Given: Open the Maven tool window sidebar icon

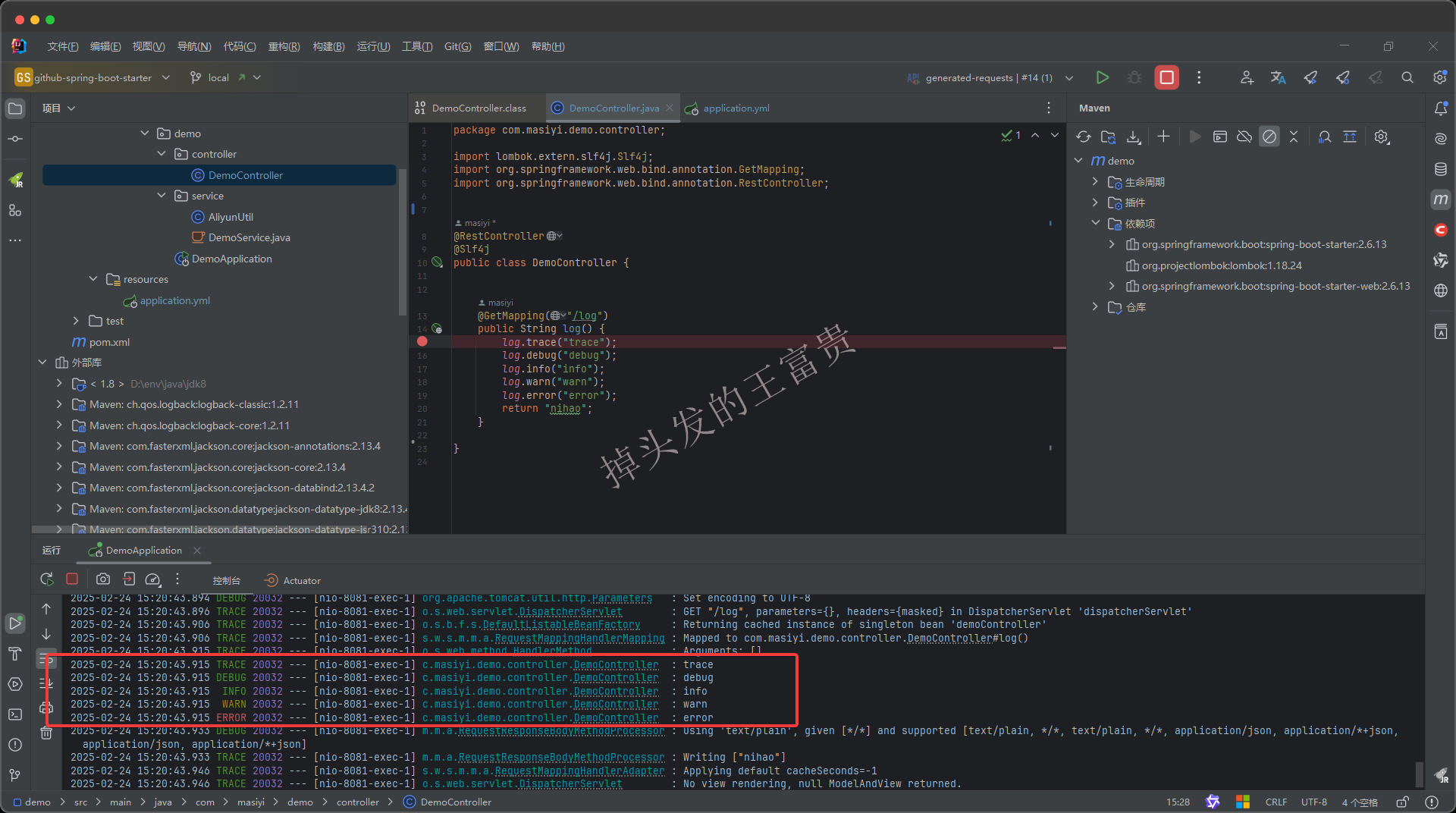Looking at the screenshot, I should [x=1441, y=199].
